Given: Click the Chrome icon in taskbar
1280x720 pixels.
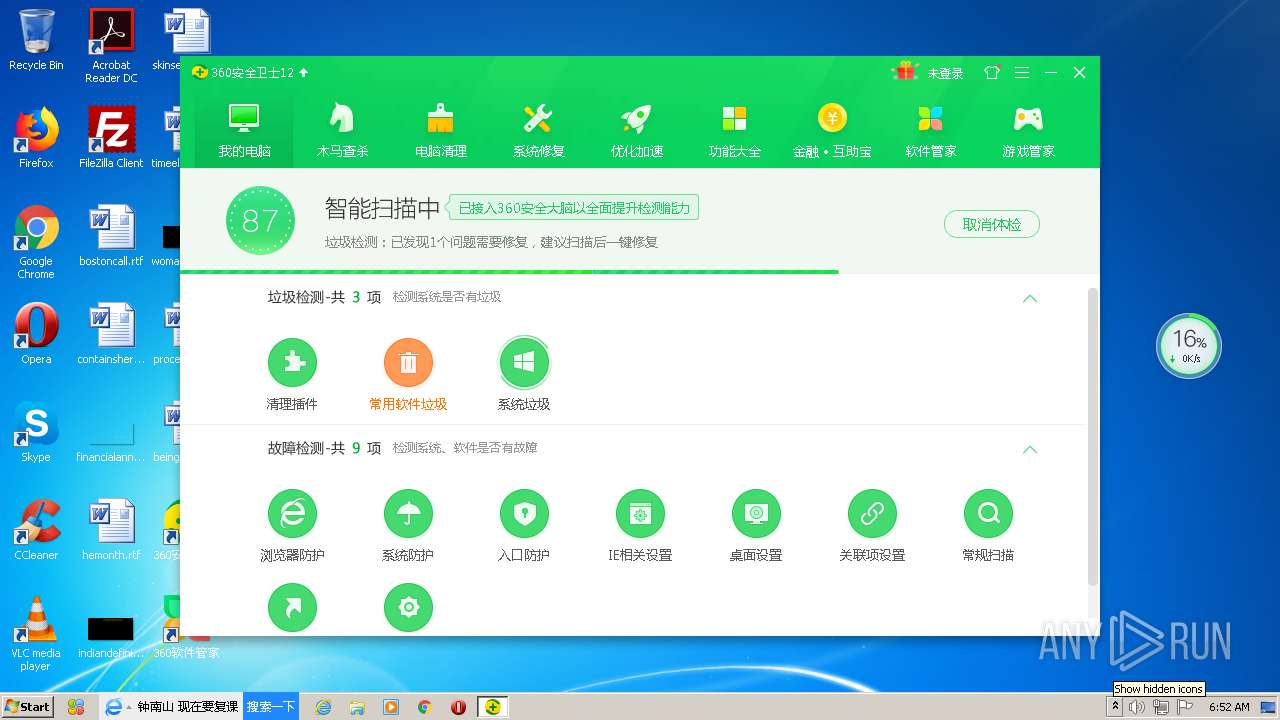Looking at the screenshot, I should coord(424,707).
